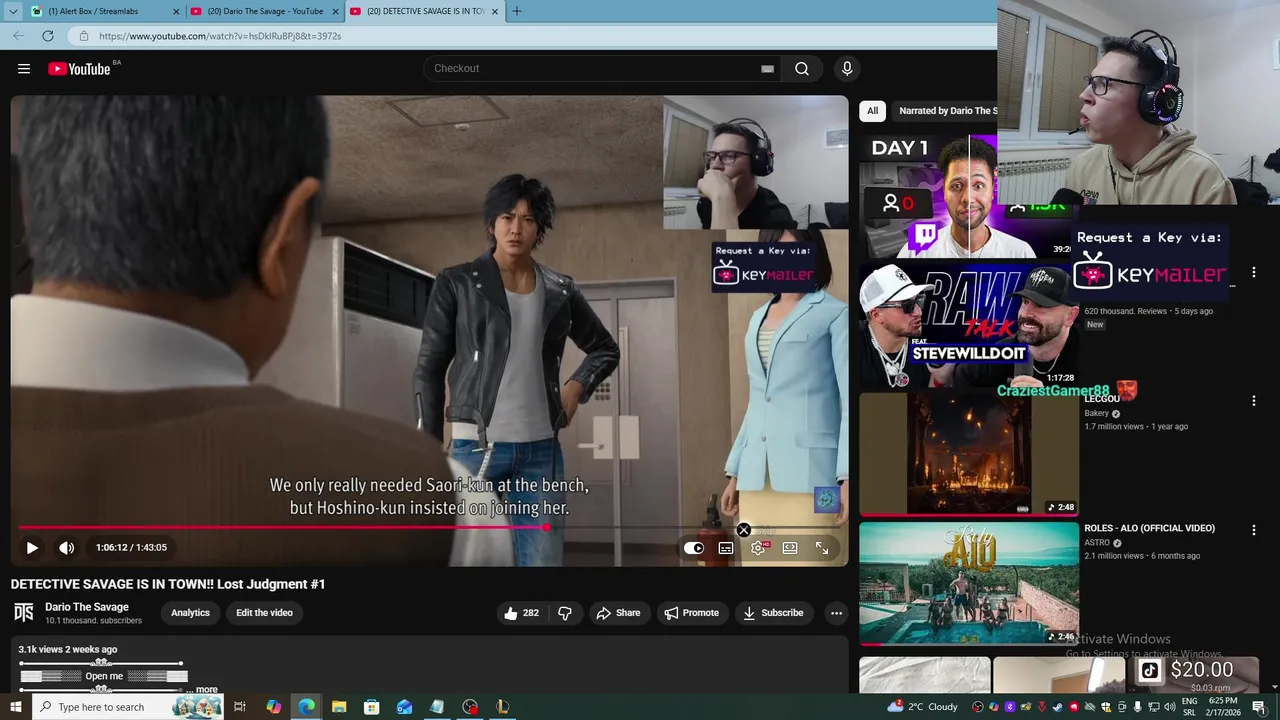Image resolution: width=1280 pixels, height=720 pixels.
Task: Click the browser address bar URL
Action: point(220,36)
